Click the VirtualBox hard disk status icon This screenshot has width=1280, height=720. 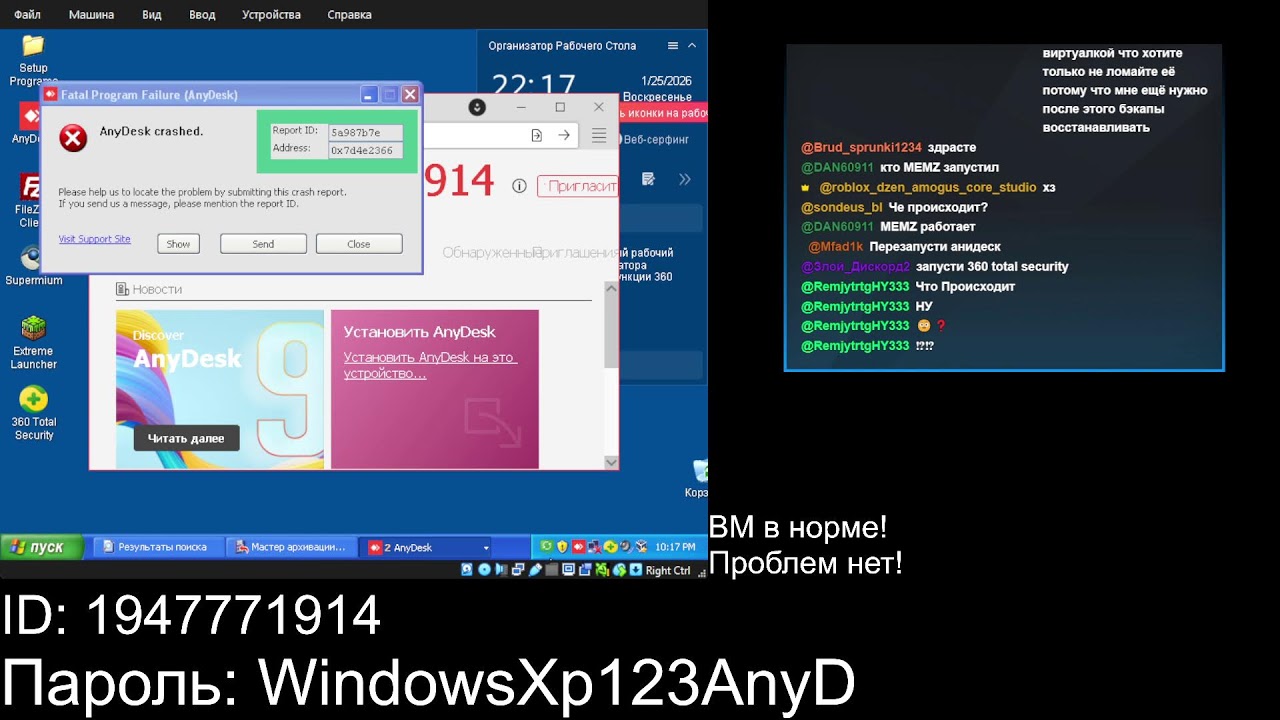[467, 570]
